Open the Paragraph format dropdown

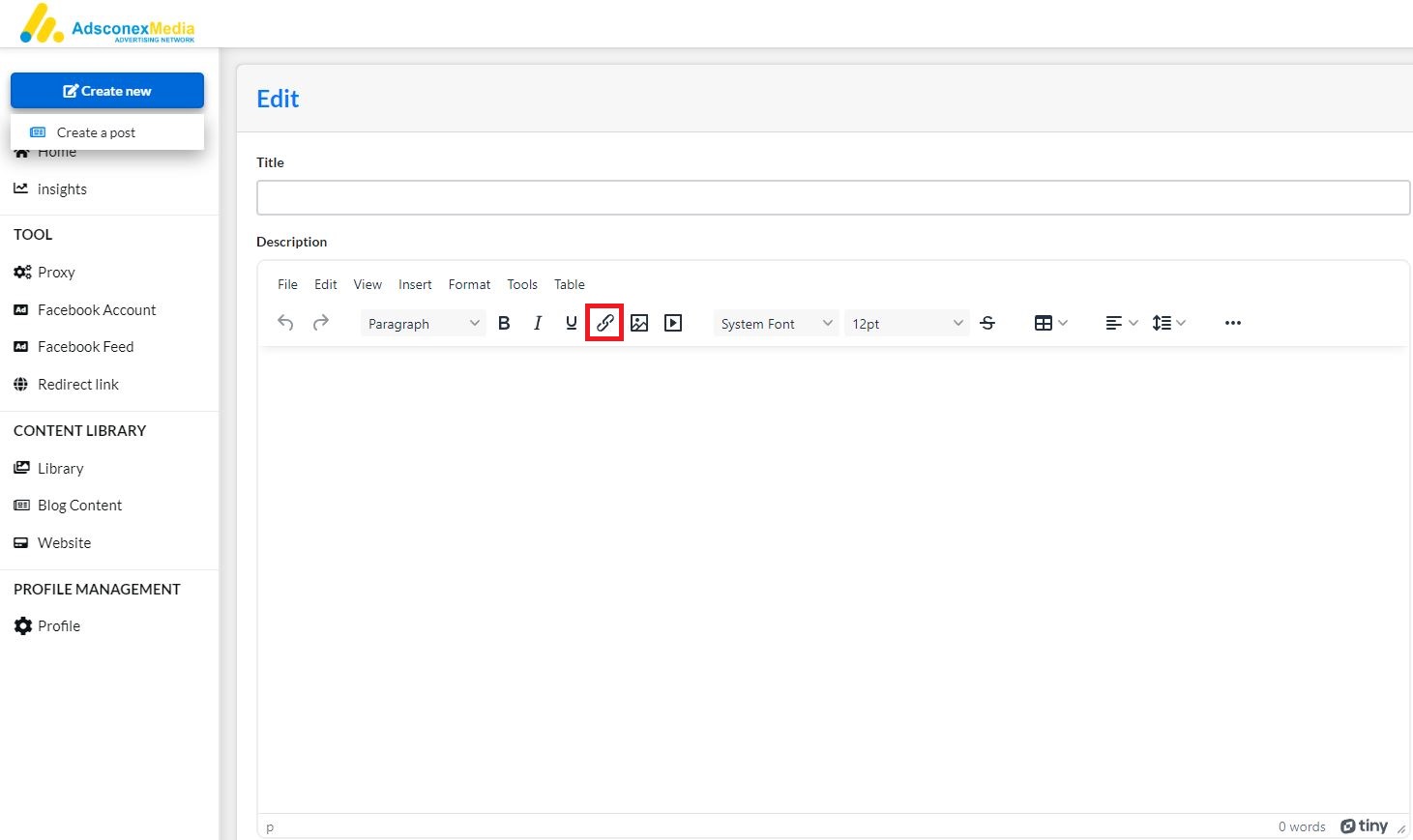tap(423, 324)
